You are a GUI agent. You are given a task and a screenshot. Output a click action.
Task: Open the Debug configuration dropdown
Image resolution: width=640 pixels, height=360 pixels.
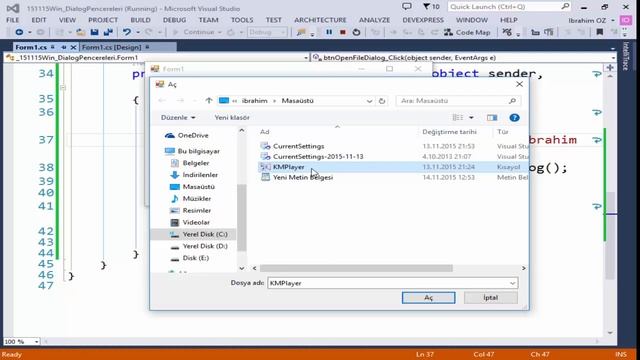click(267, 32)
